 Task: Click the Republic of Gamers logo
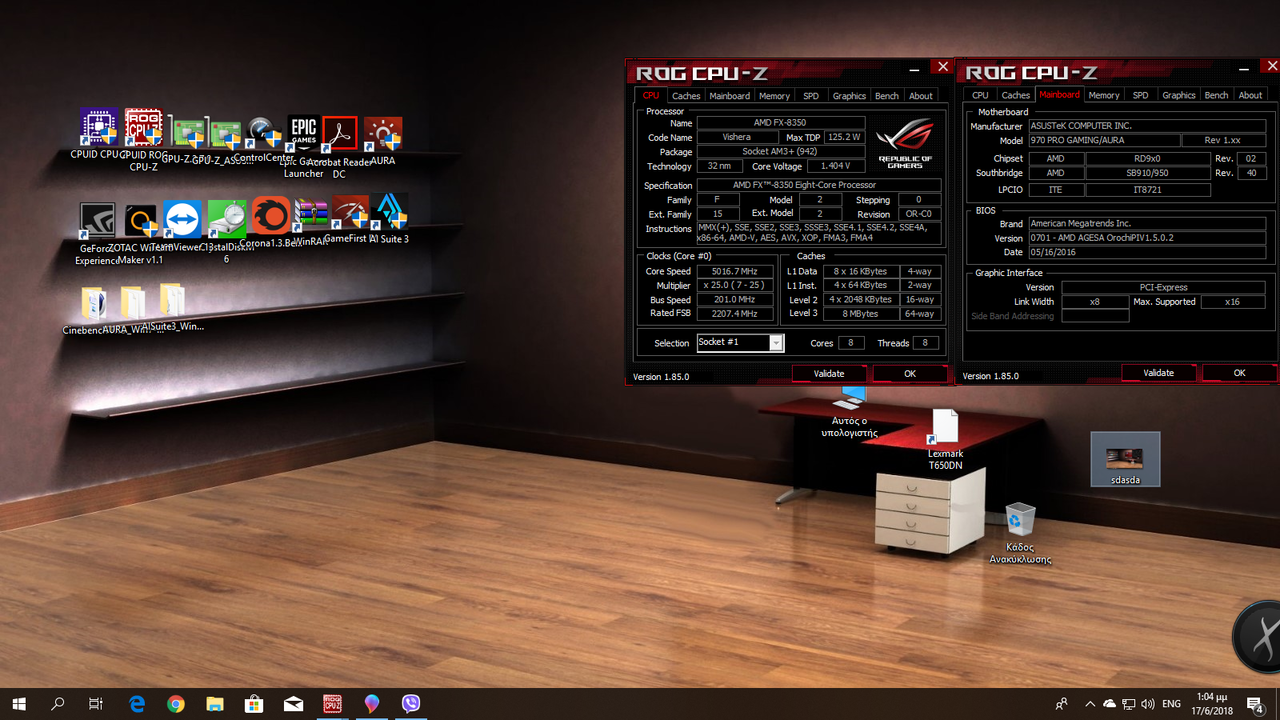(906, 143)
